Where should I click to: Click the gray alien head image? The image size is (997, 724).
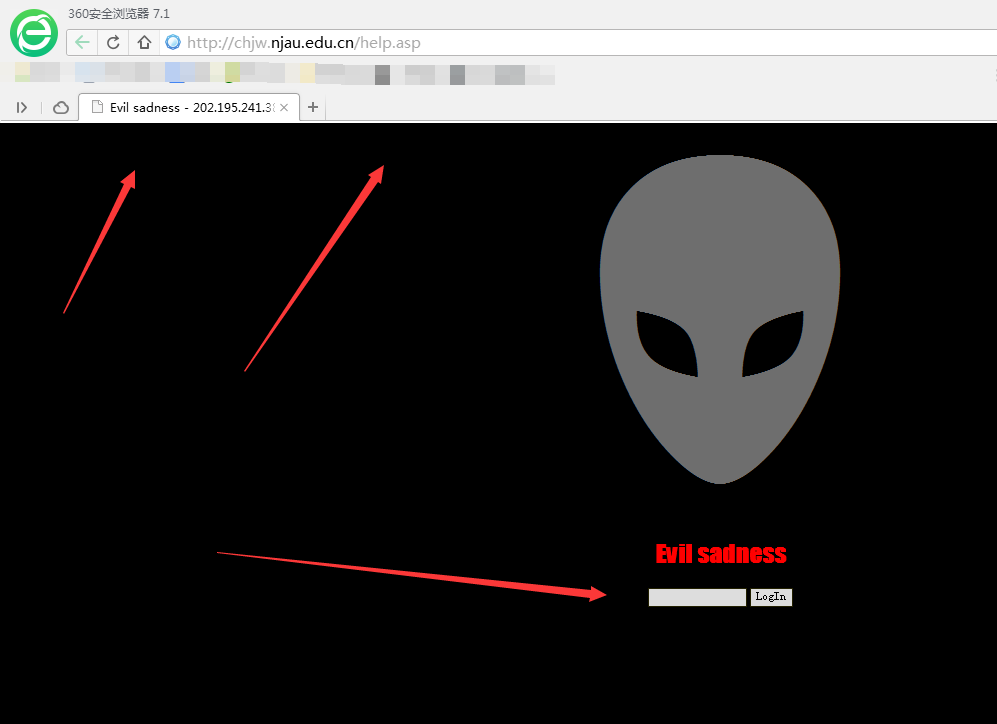coord(720,319)
